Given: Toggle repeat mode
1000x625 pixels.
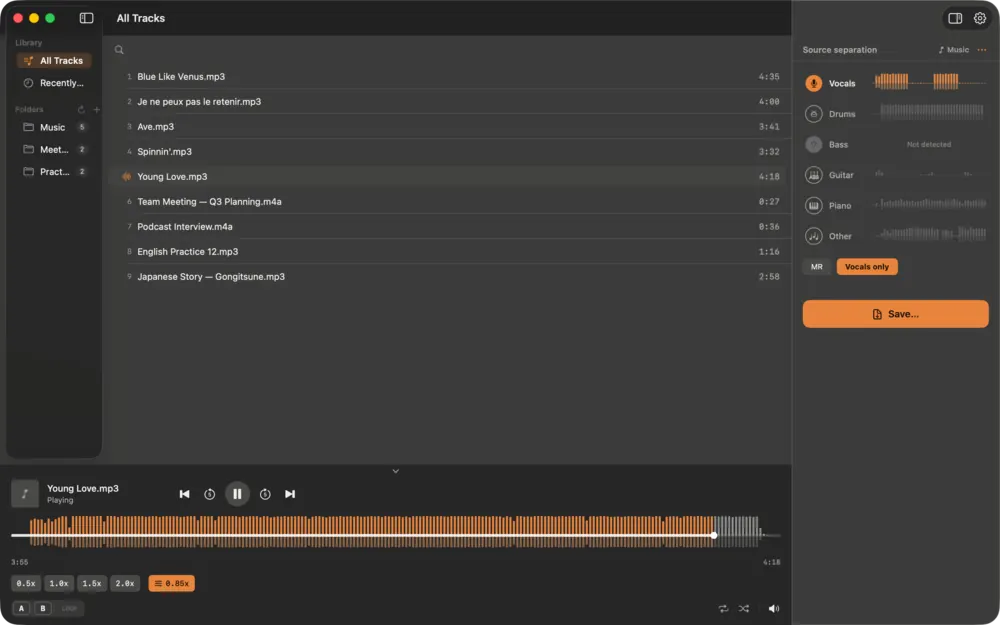Looking at the screenshot, I should [x=723, y=608].
